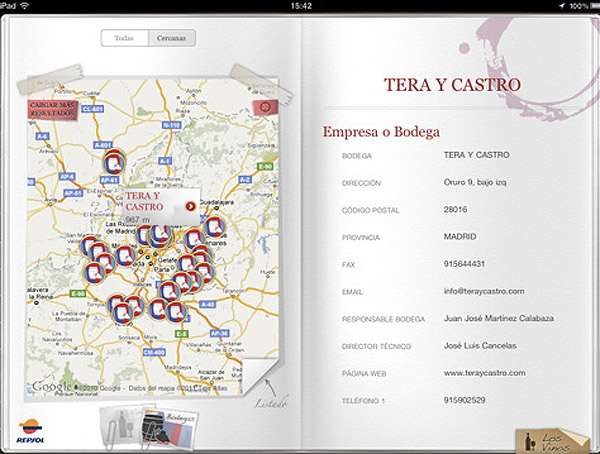The width and height of the screenshot is (600, 454).
Task: Switch to the Todas tab
Action: (124, 38)
